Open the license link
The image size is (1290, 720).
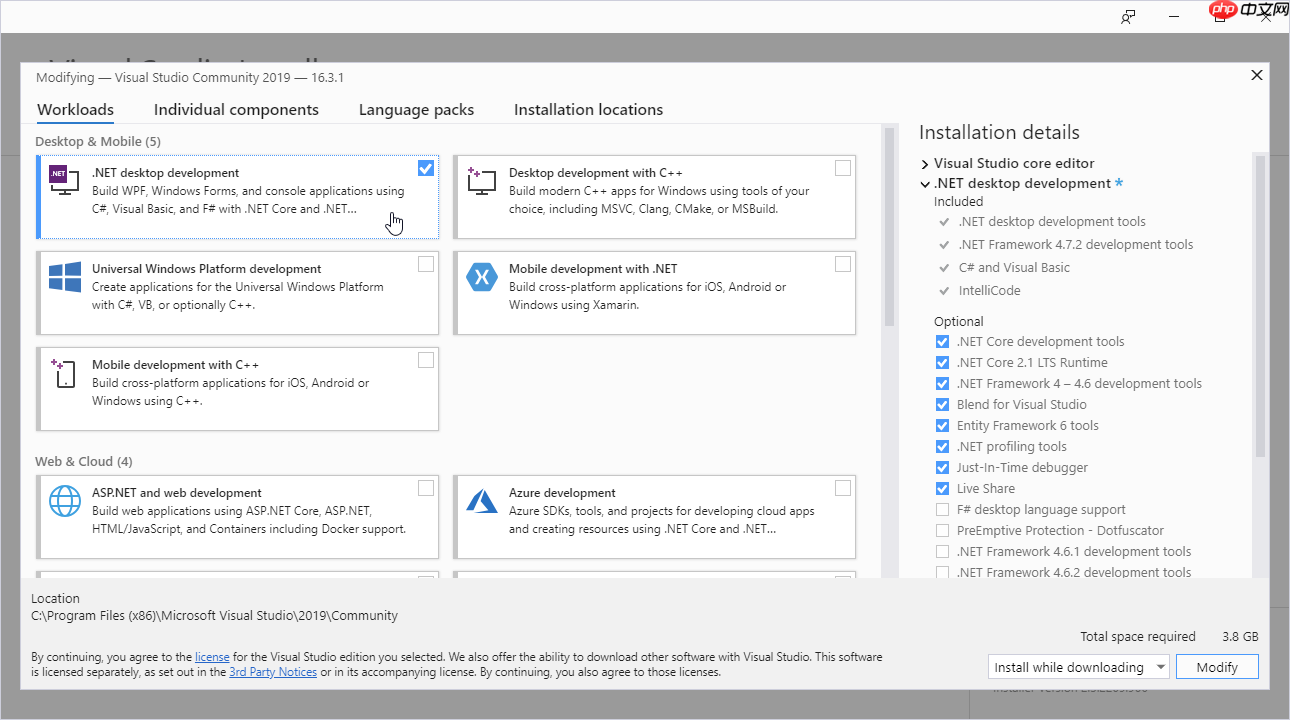(x=212, y=657)
